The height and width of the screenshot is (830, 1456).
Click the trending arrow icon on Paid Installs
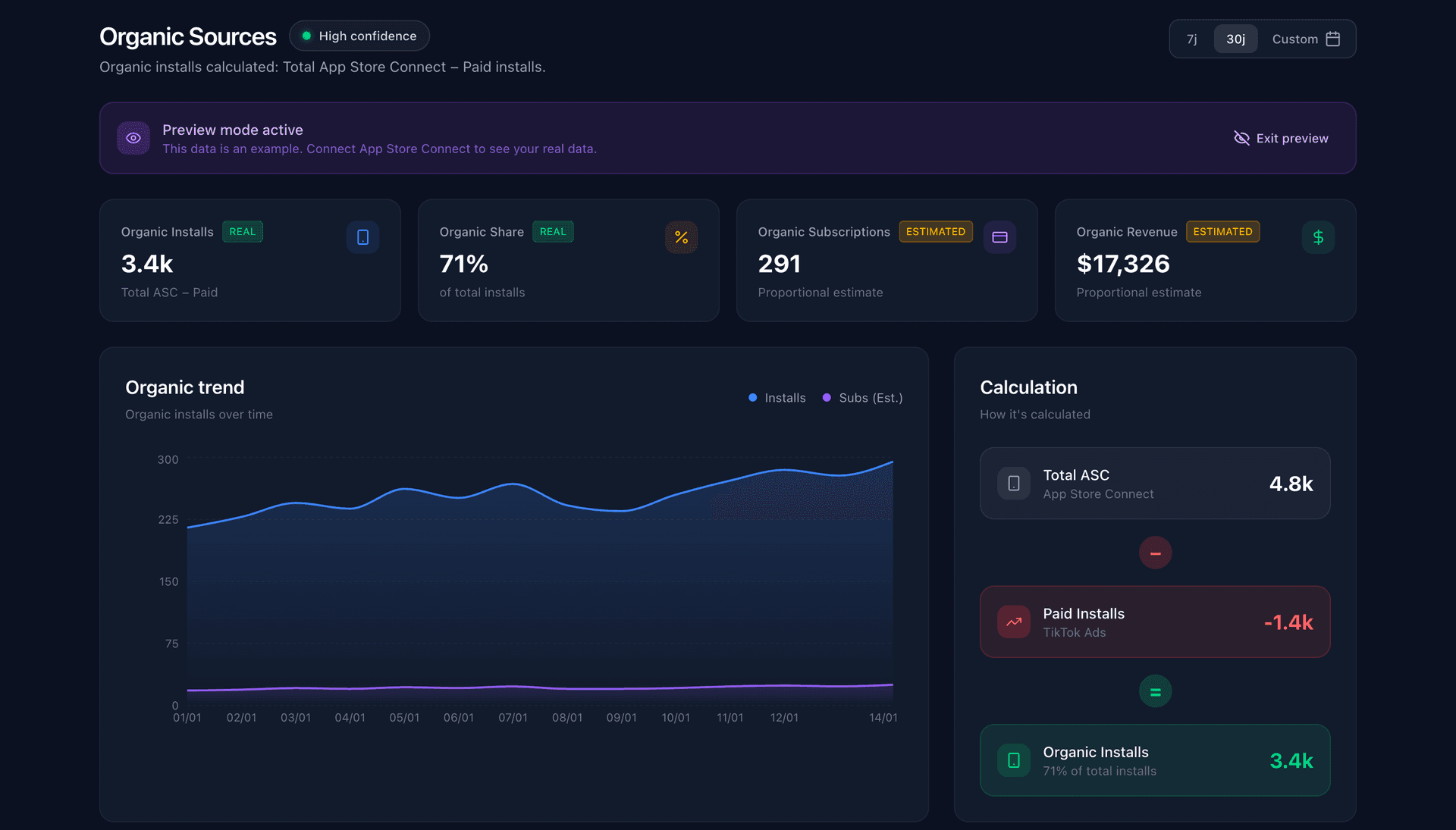point(1013,622)
